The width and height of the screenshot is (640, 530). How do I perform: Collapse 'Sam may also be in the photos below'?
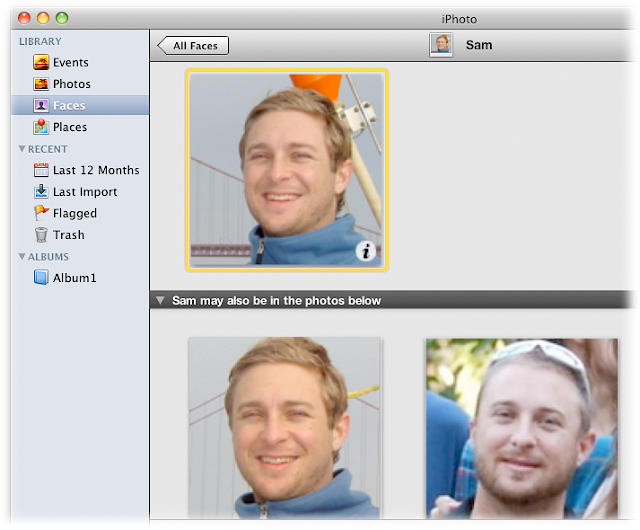(160, 301)
